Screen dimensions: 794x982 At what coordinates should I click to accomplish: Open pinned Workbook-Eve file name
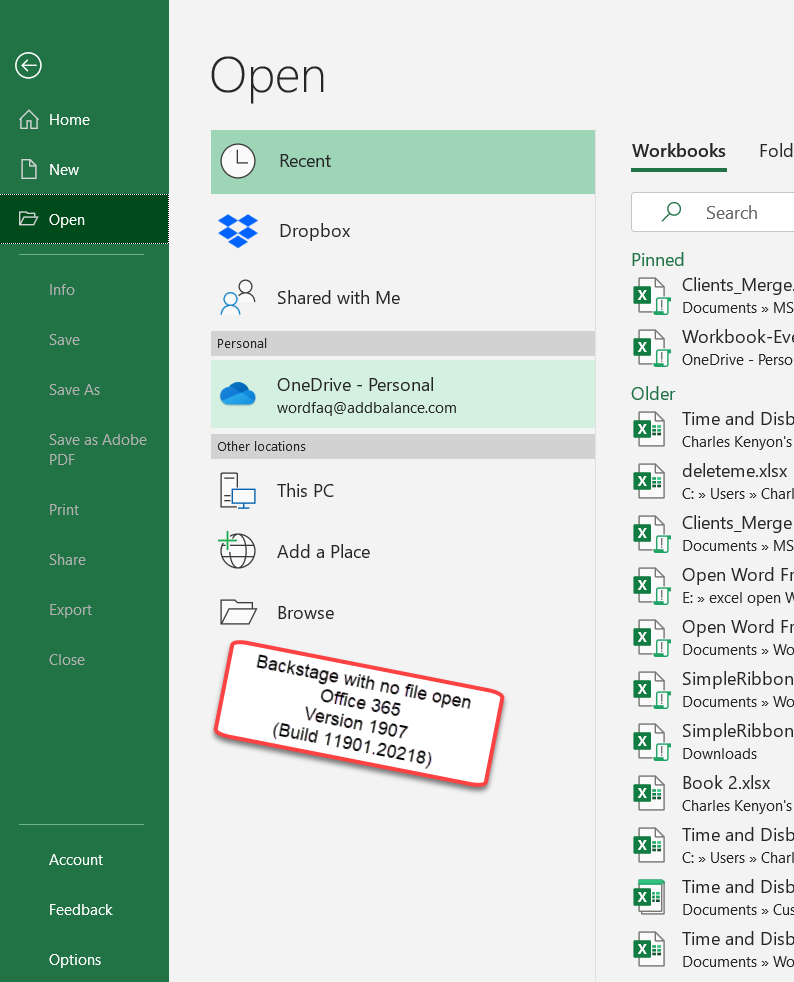coord(738,337)
